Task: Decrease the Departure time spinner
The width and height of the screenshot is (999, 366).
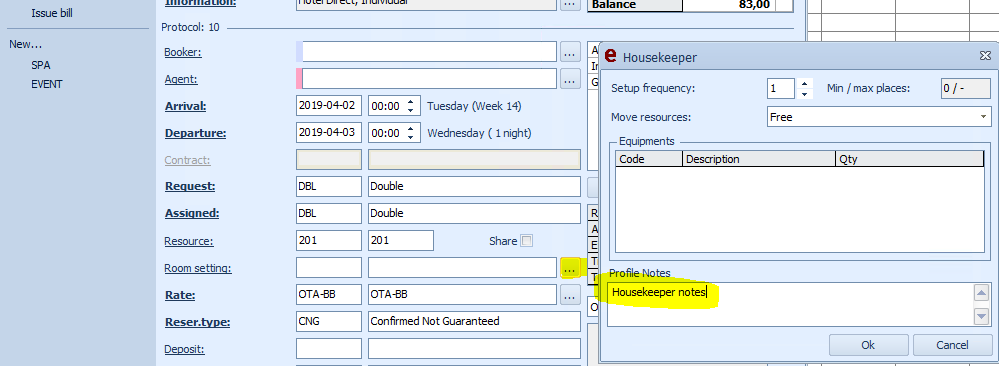Action: click(x=411, y=138)
